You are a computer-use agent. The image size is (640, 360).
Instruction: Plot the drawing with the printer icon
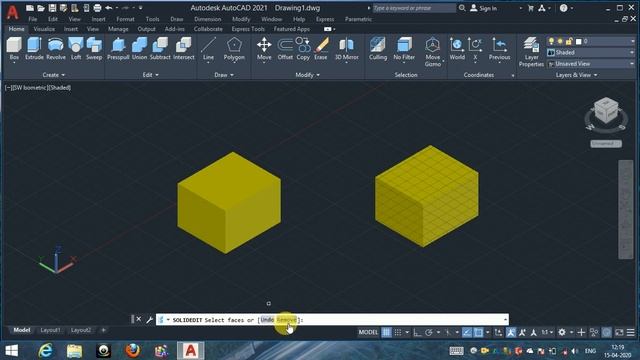97,8
